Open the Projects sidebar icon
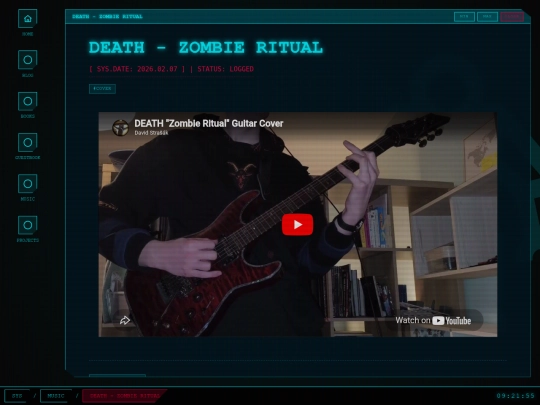The width and height of the screenshot is (540, 405). pos(28,225)
